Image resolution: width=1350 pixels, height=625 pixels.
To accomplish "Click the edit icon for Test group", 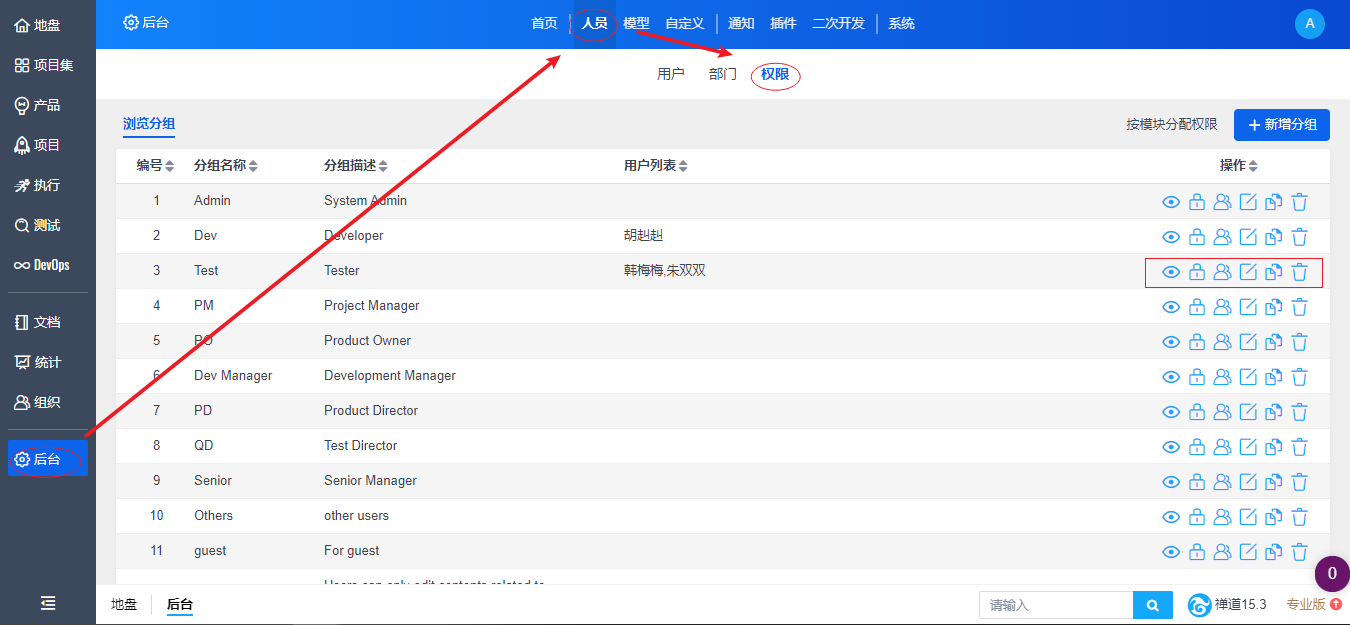I will pyautogui.click(x=1248, y=272).
